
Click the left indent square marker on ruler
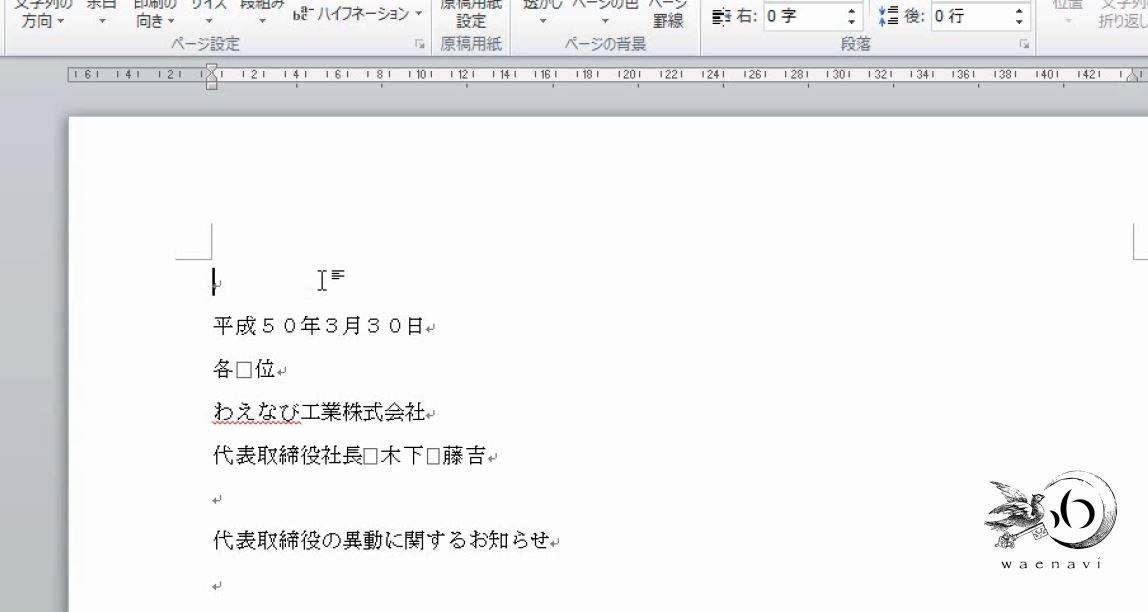pyautogui.click(x=211, y=85)
